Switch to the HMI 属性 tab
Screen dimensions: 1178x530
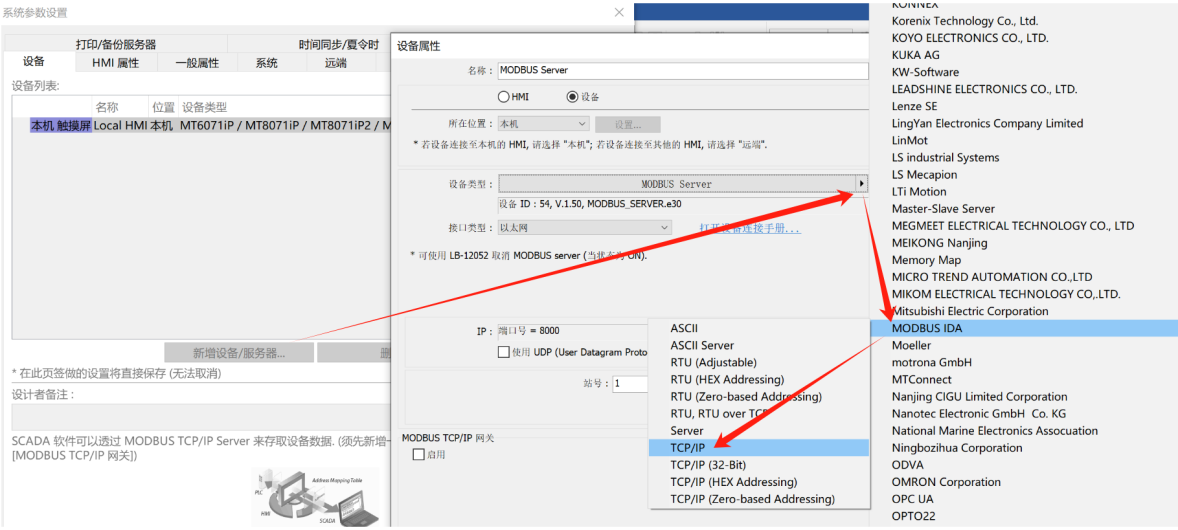[116, 62]
